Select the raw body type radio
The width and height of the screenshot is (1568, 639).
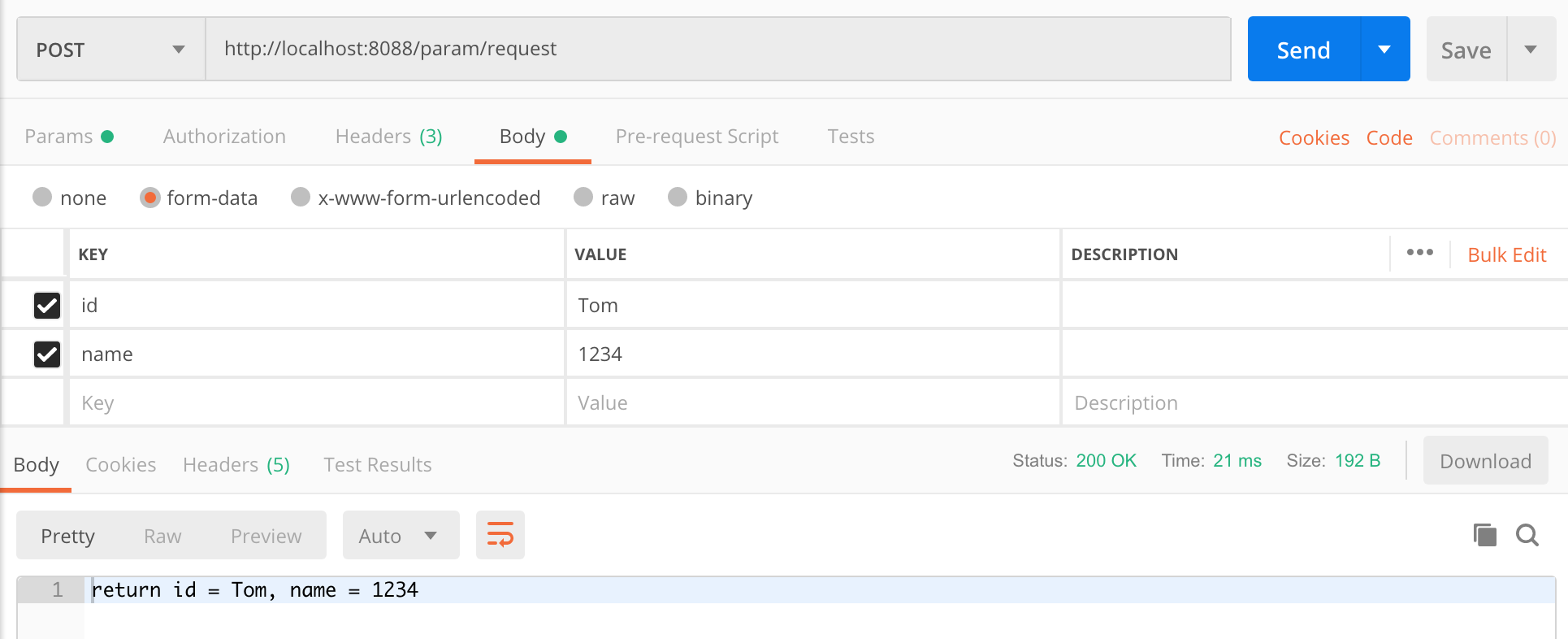(583, 197)
